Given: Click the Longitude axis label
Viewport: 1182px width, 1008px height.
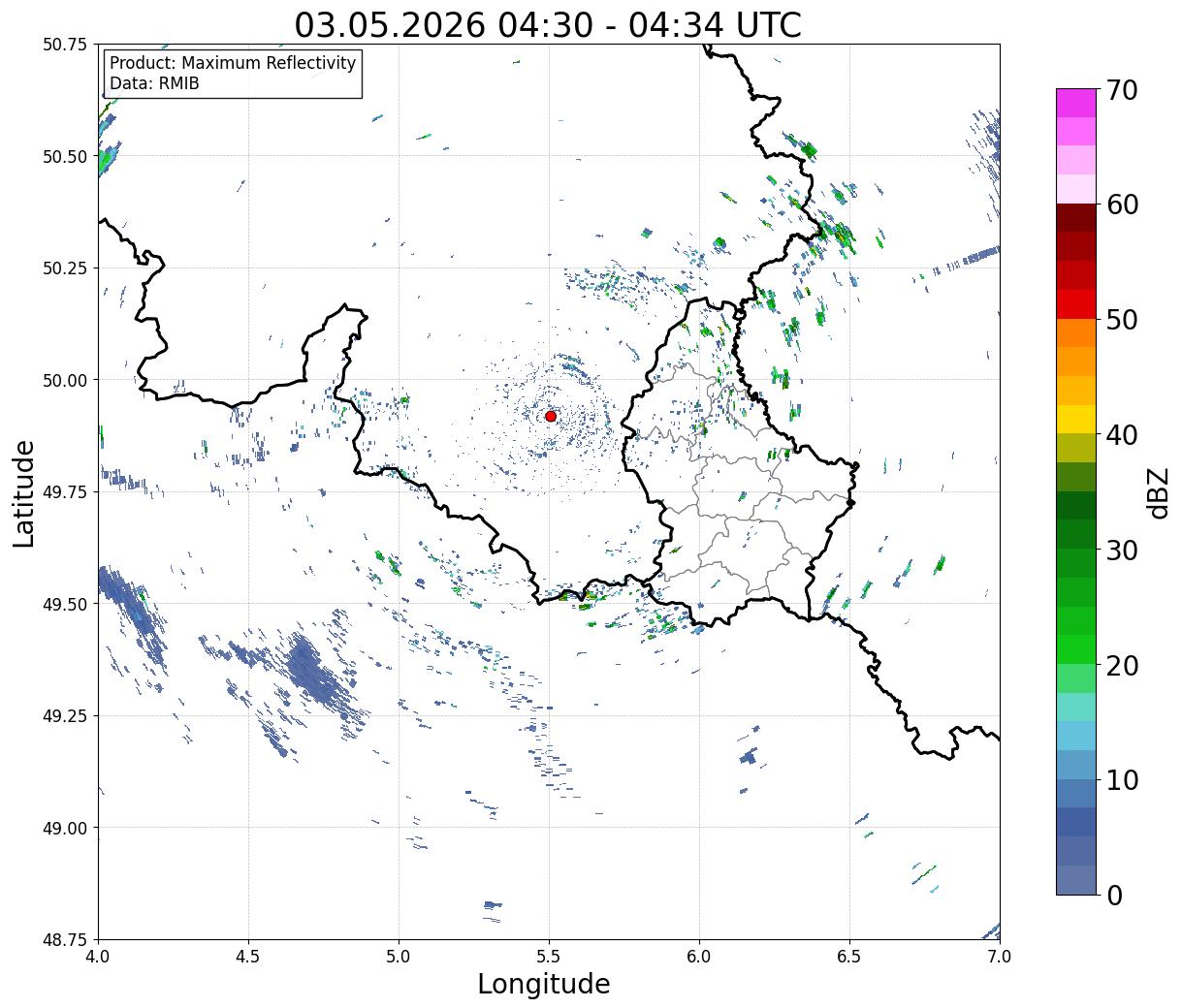Looking at the screenshot, I should pos(544,984).
